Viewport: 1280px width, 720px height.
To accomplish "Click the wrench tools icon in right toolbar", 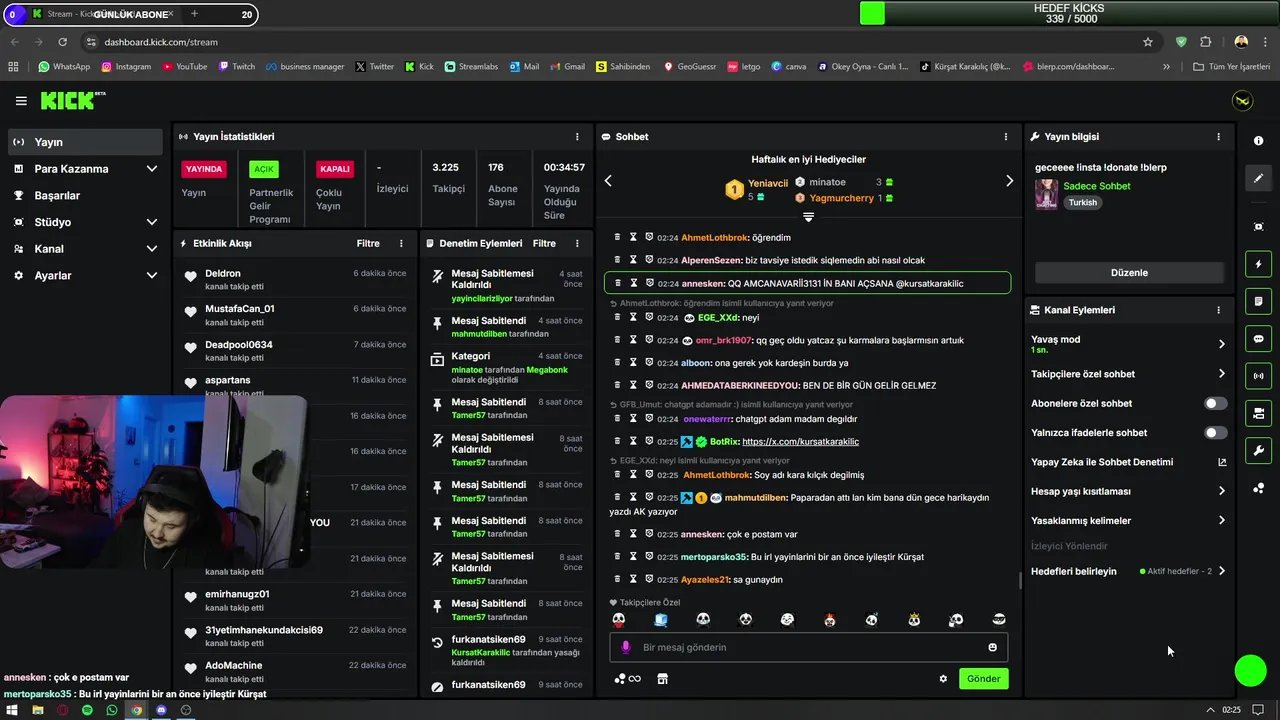I will 1258,450.
